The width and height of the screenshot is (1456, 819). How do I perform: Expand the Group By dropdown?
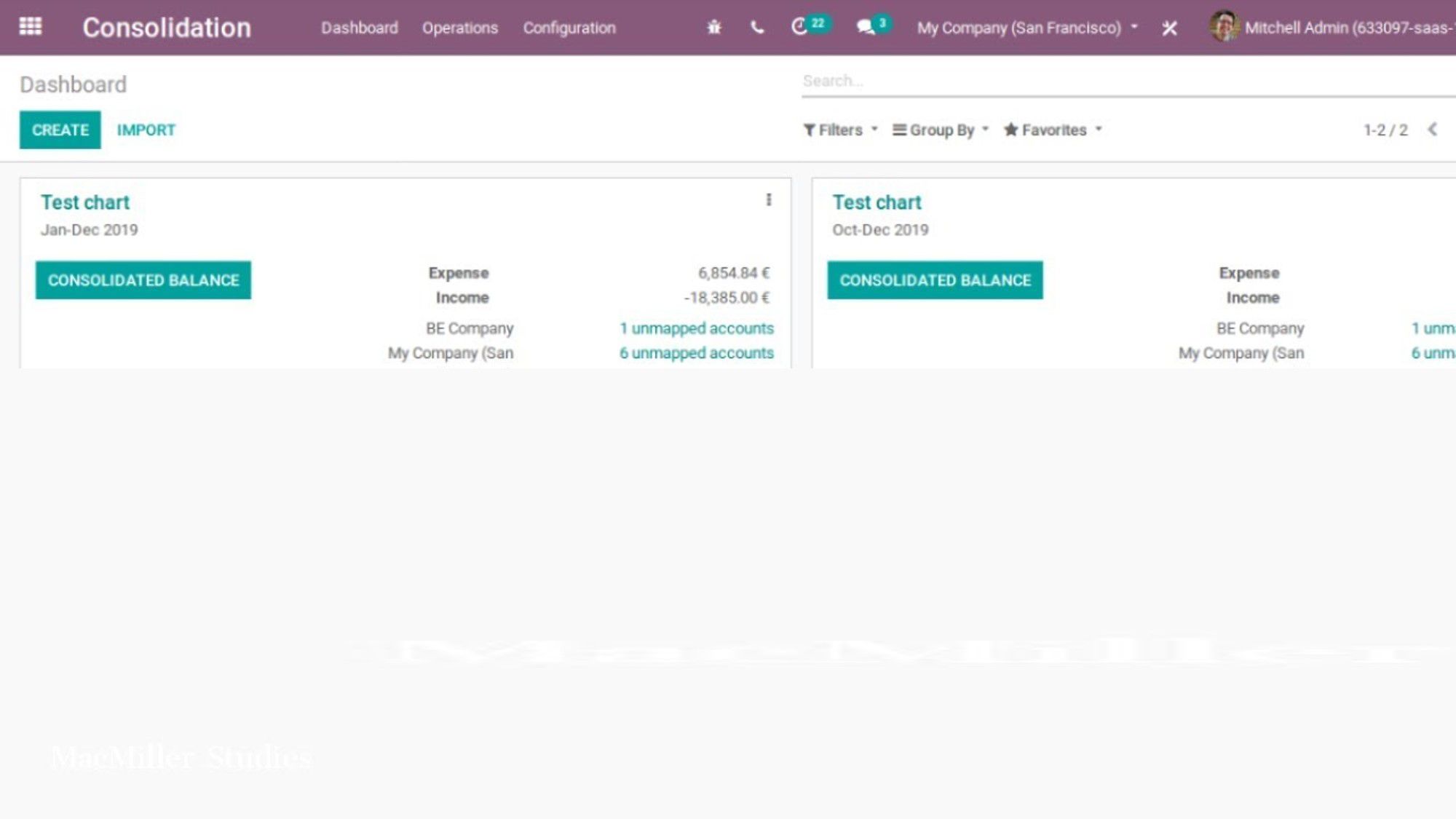pyautogui.click(x=940, y=130)
